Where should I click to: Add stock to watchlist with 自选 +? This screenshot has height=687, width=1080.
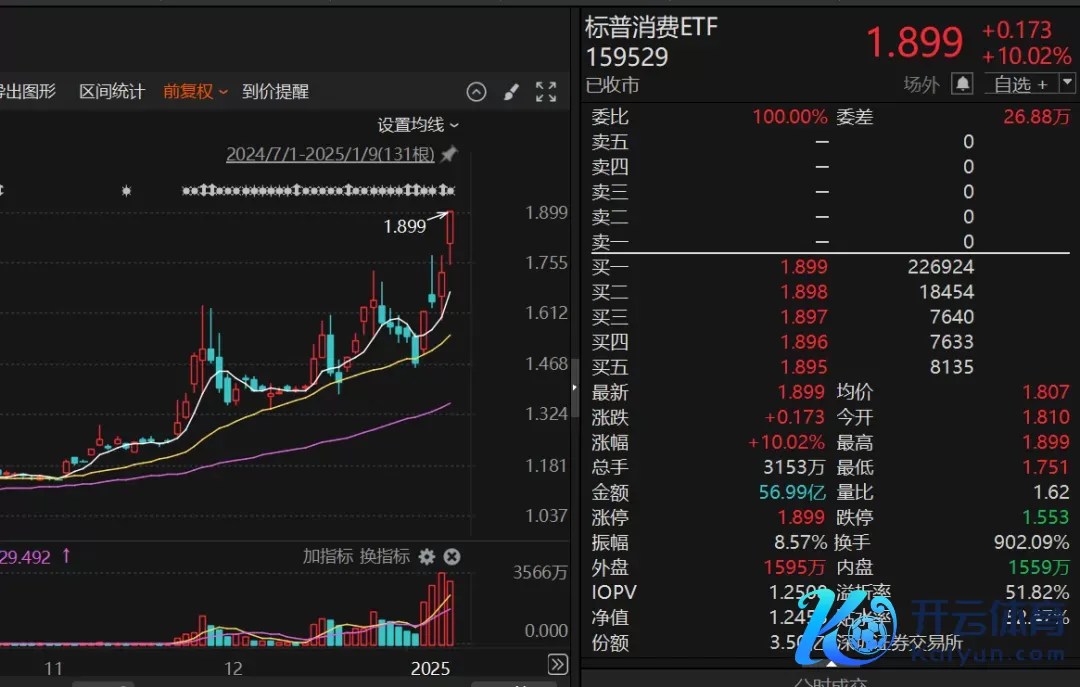(x=1019, y=84)
